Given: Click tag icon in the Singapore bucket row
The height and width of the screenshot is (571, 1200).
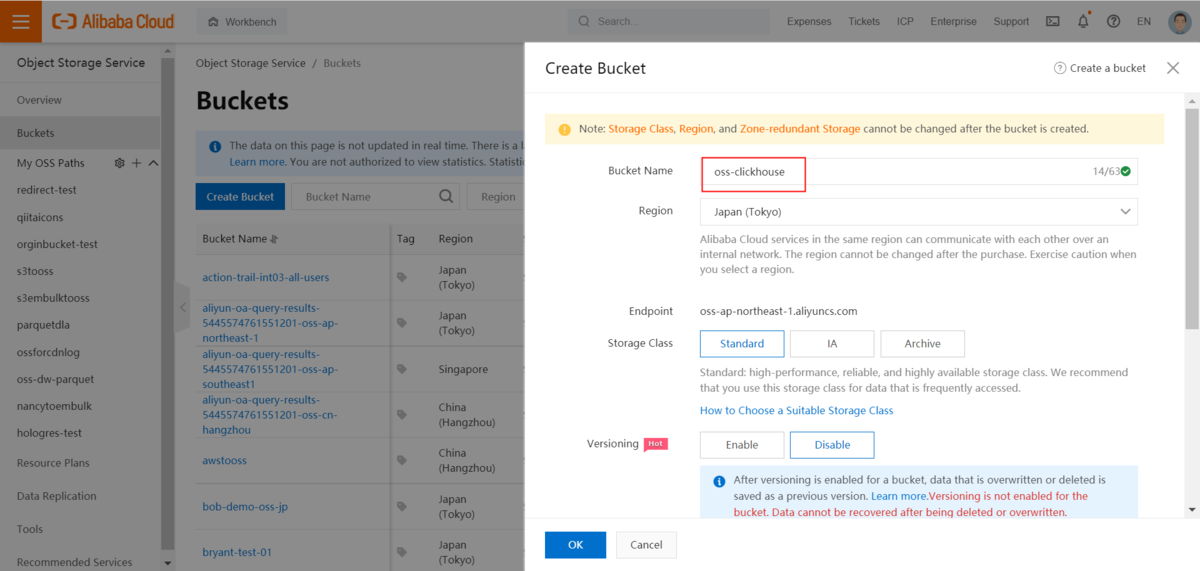Looking at the screenshot, I should point(402,369).
